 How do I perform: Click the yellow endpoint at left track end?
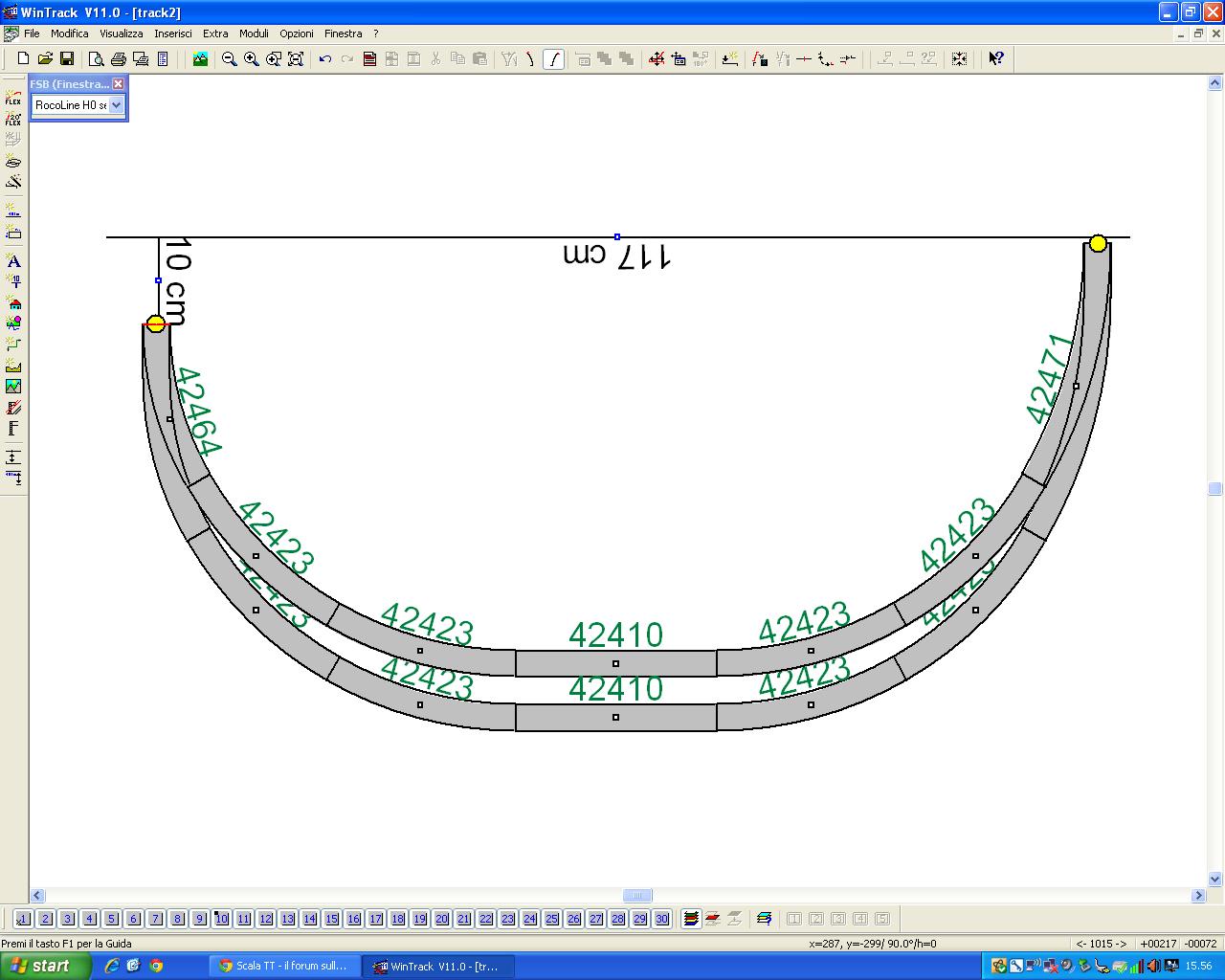pyautogui.click(x=156, y=323)
